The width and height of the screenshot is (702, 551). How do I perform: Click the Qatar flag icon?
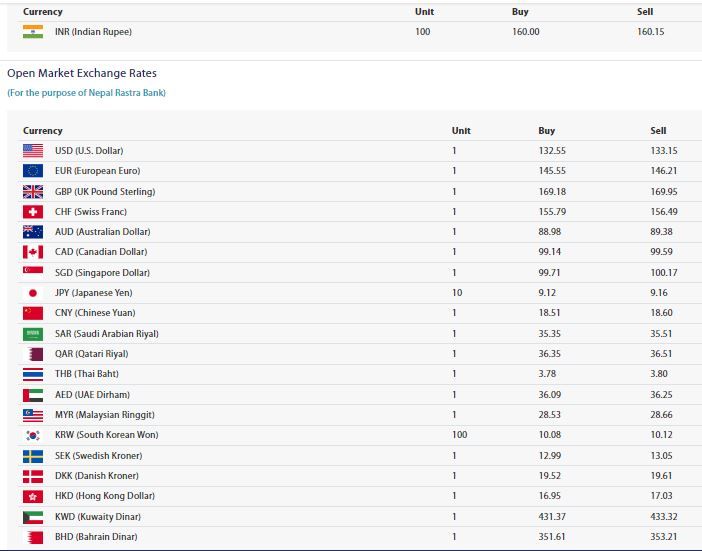tap(33, 354)
